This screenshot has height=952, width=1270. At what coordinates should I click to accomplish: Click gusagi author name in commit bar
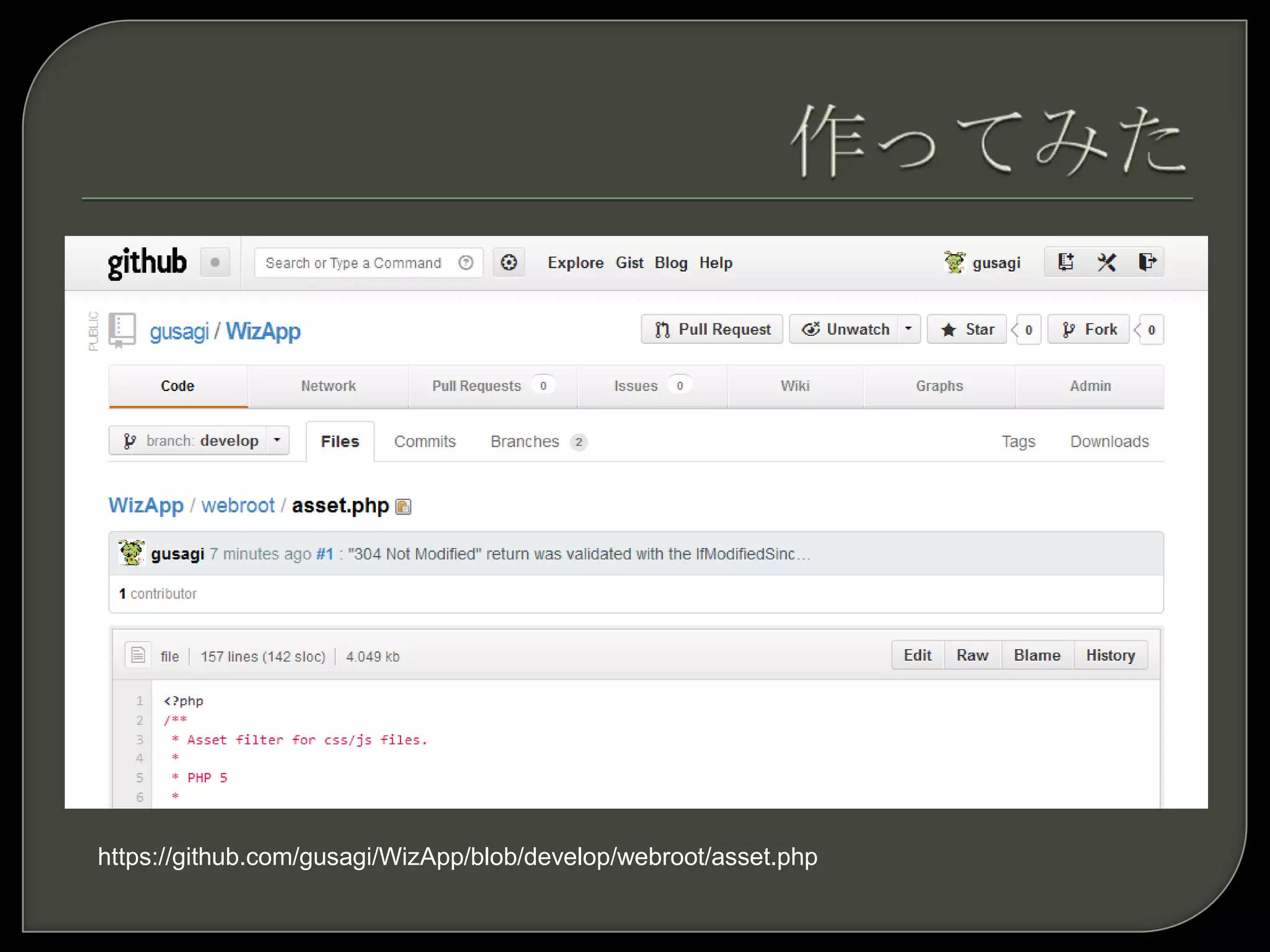[177, 553]
